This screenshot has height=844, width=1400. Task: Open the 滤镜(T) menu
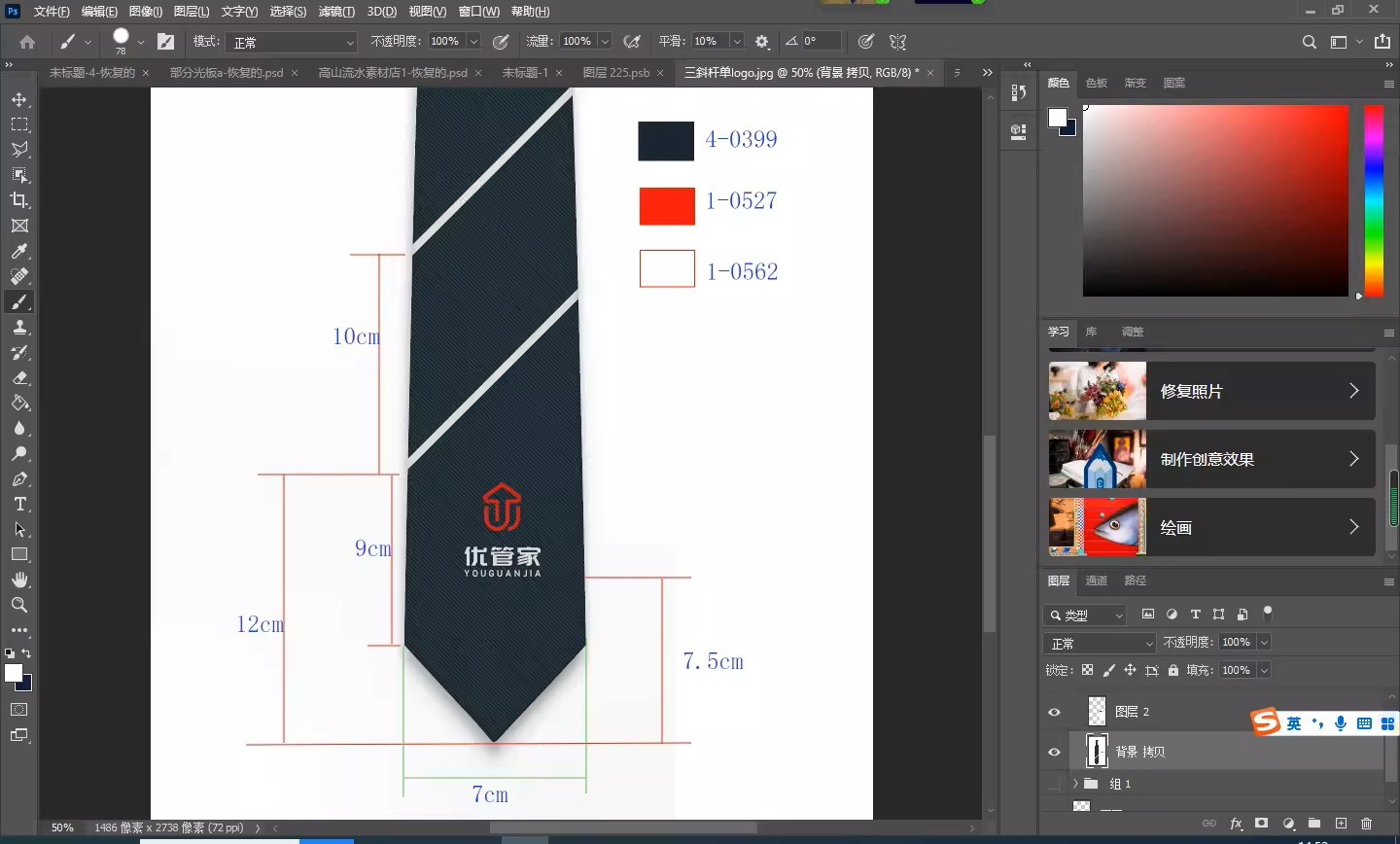[x=336, y=12]
